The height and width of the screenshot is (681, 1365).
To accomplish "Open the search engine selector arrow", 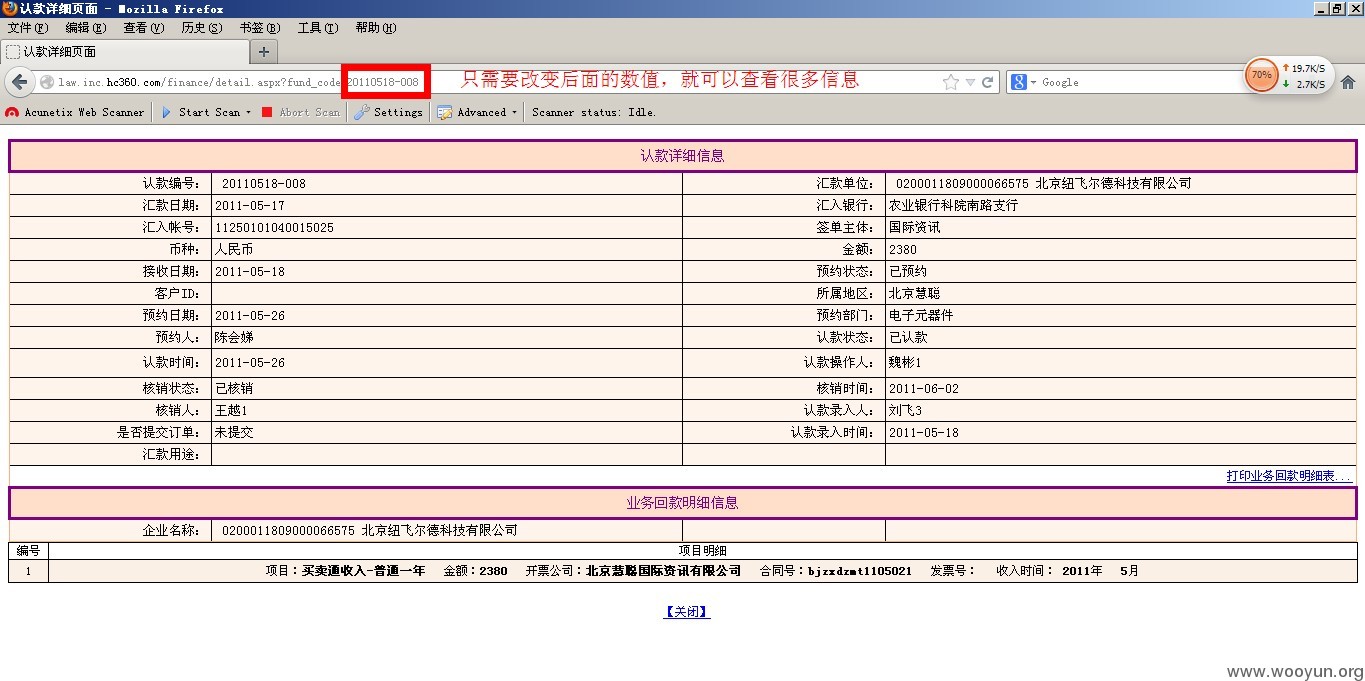I will 1033,82.
